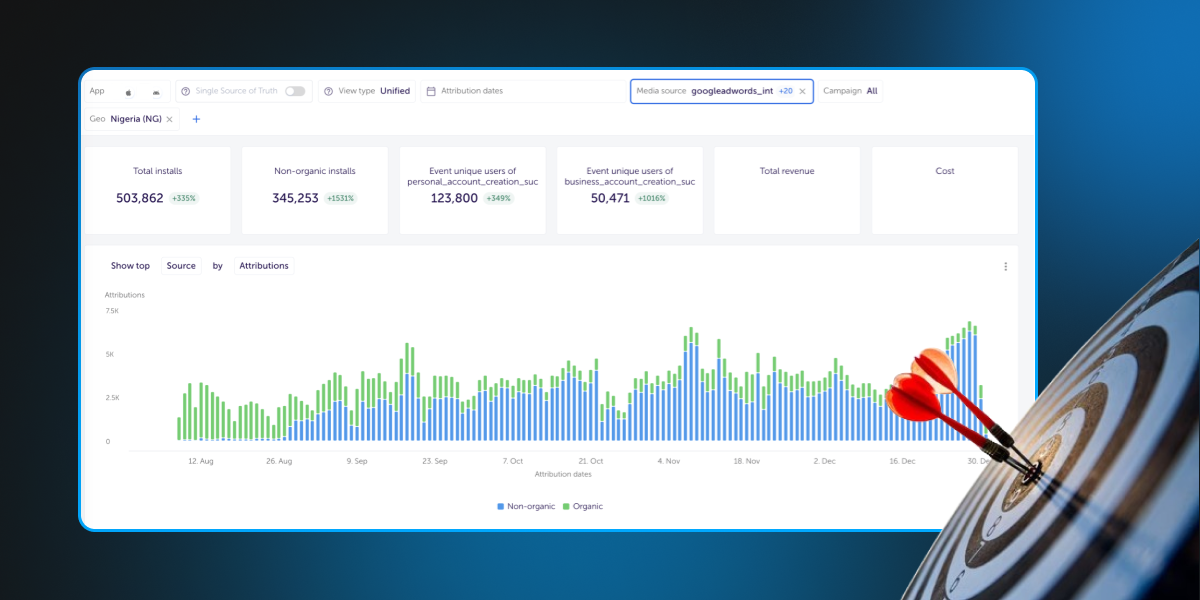Screen dimensions: 1200x600
Task: Toggle the Non-organic legend series
Action: 526,506
